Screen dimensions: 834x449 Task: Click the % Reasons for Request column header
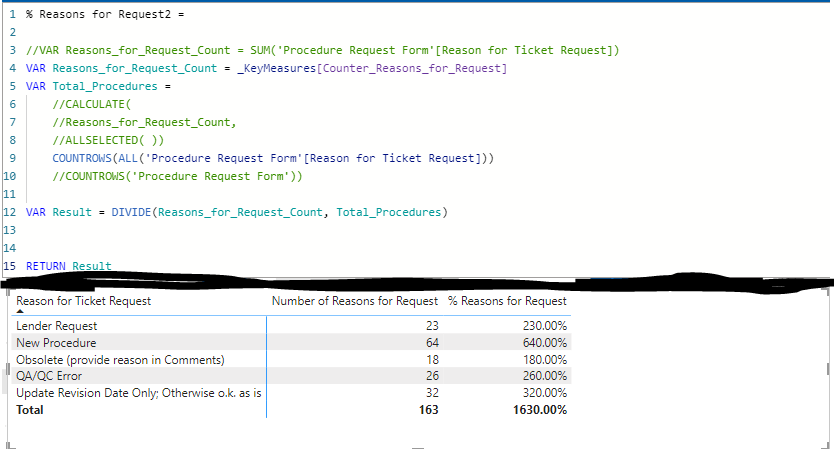tap(507, 301)
